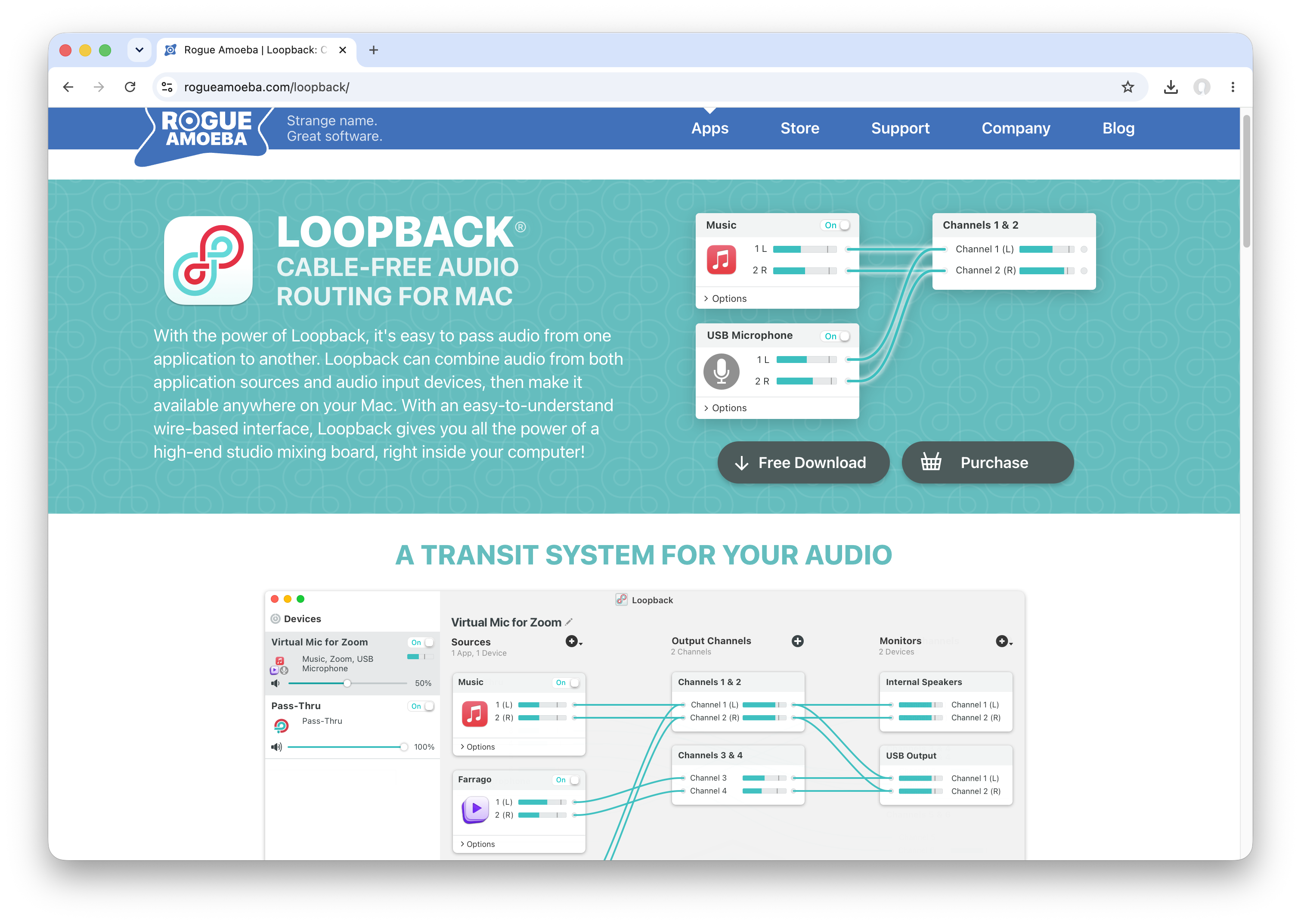Click the Virtual Mic for Zoom volume slider knob

tap(347, 683)
